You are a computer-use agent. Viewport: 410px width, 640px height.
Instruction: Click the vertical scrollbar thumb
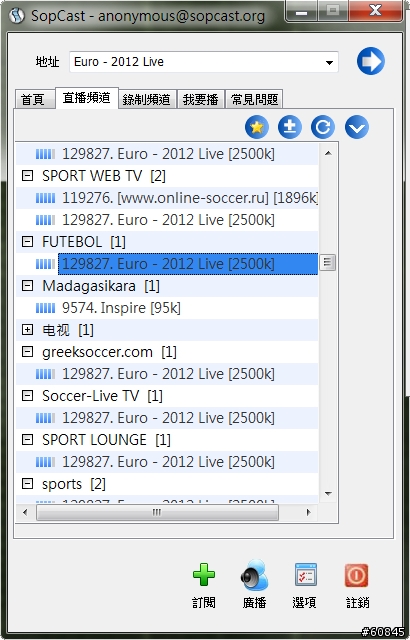click(x=327, y=262)
